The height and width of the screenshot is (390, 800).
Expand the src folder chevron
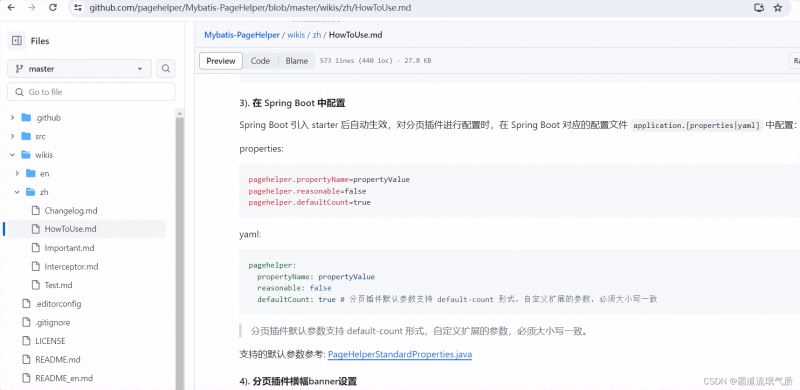pos(12,136)
